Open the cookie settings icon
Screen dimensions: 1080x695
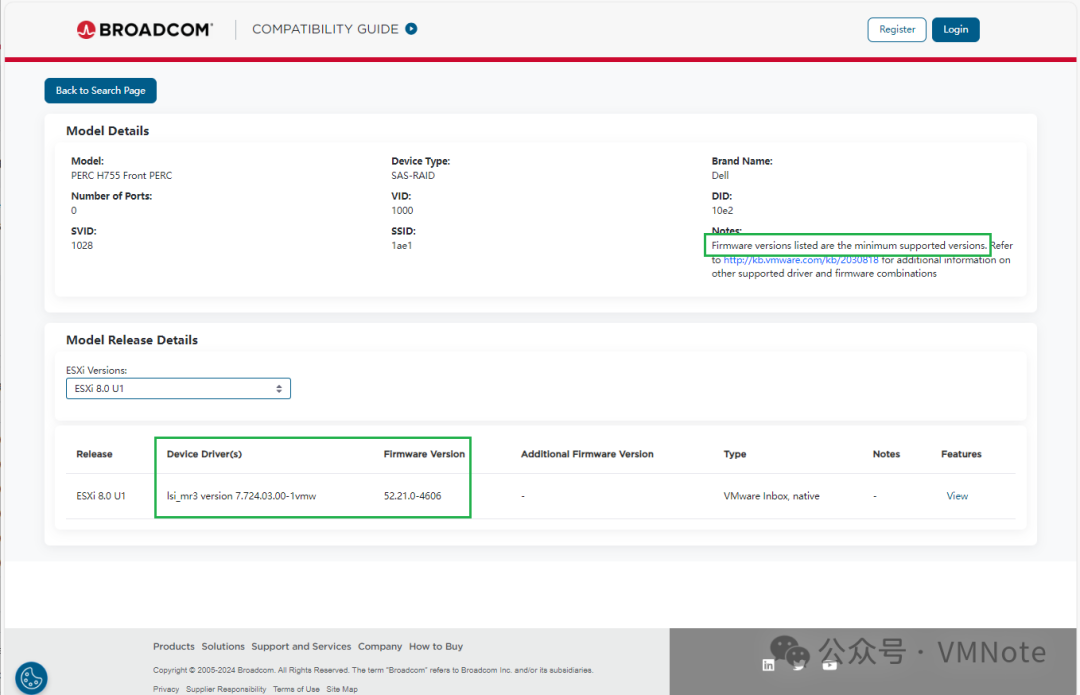click(x=31, y=678)
